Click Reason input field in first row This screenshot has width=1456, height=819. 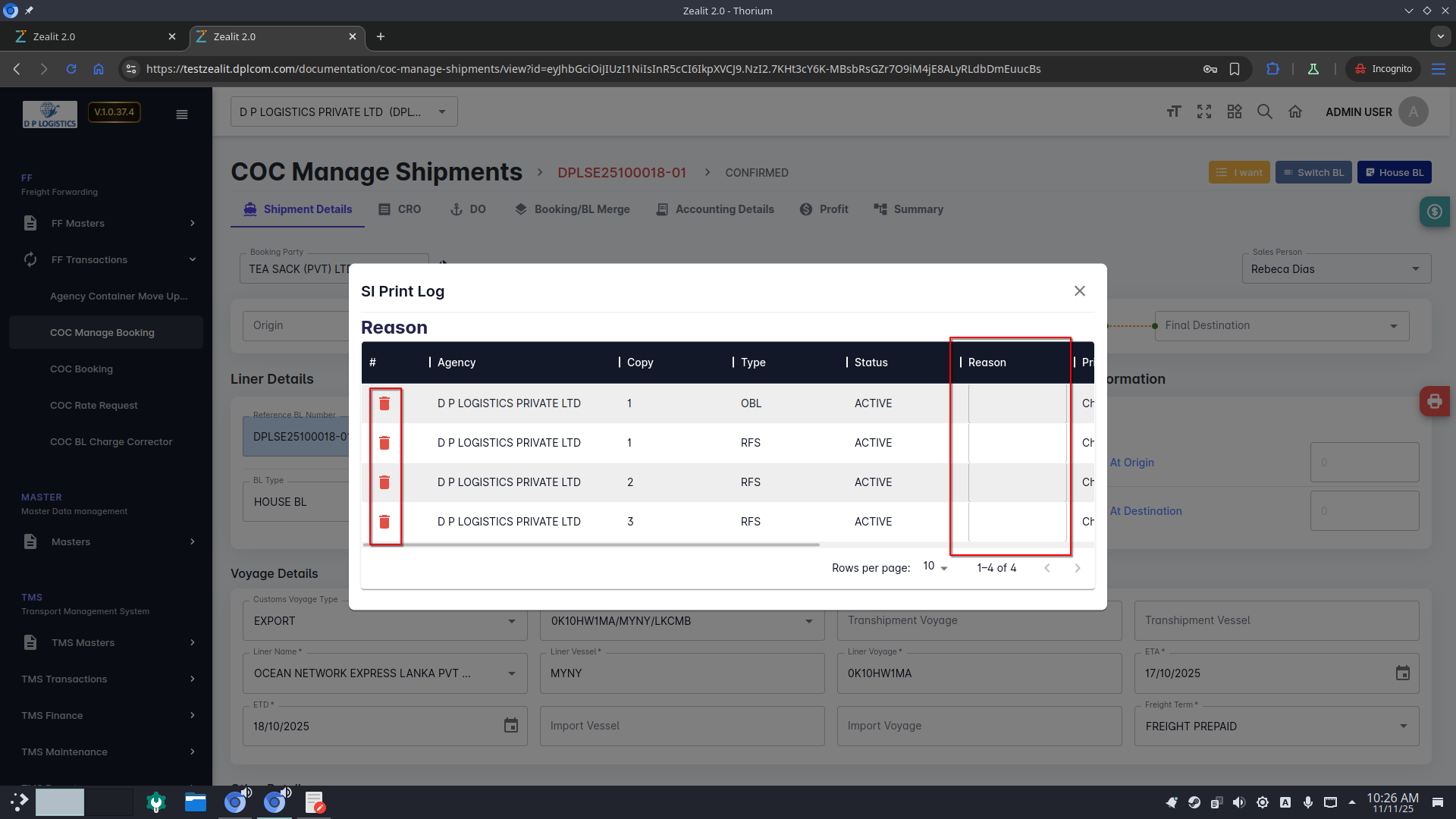click(x=1016, y=403)
